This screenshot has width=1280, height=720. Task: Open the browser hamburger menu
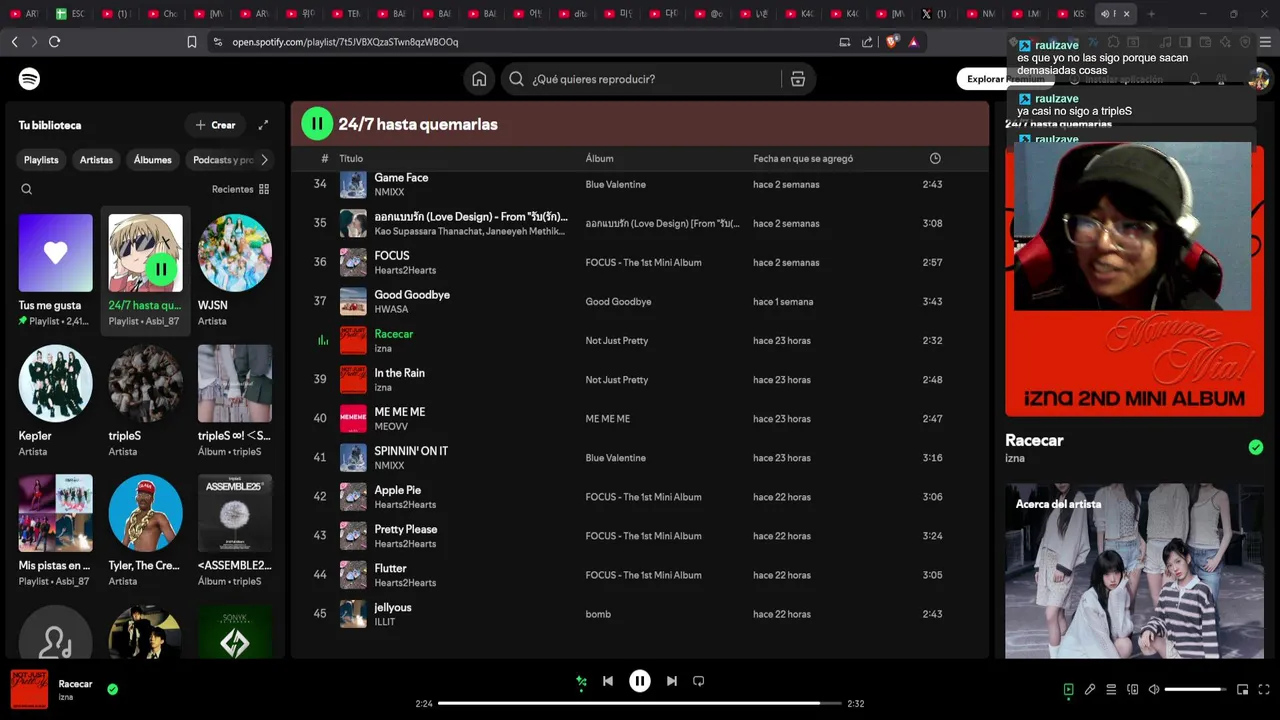click(x=1266, y=42)
